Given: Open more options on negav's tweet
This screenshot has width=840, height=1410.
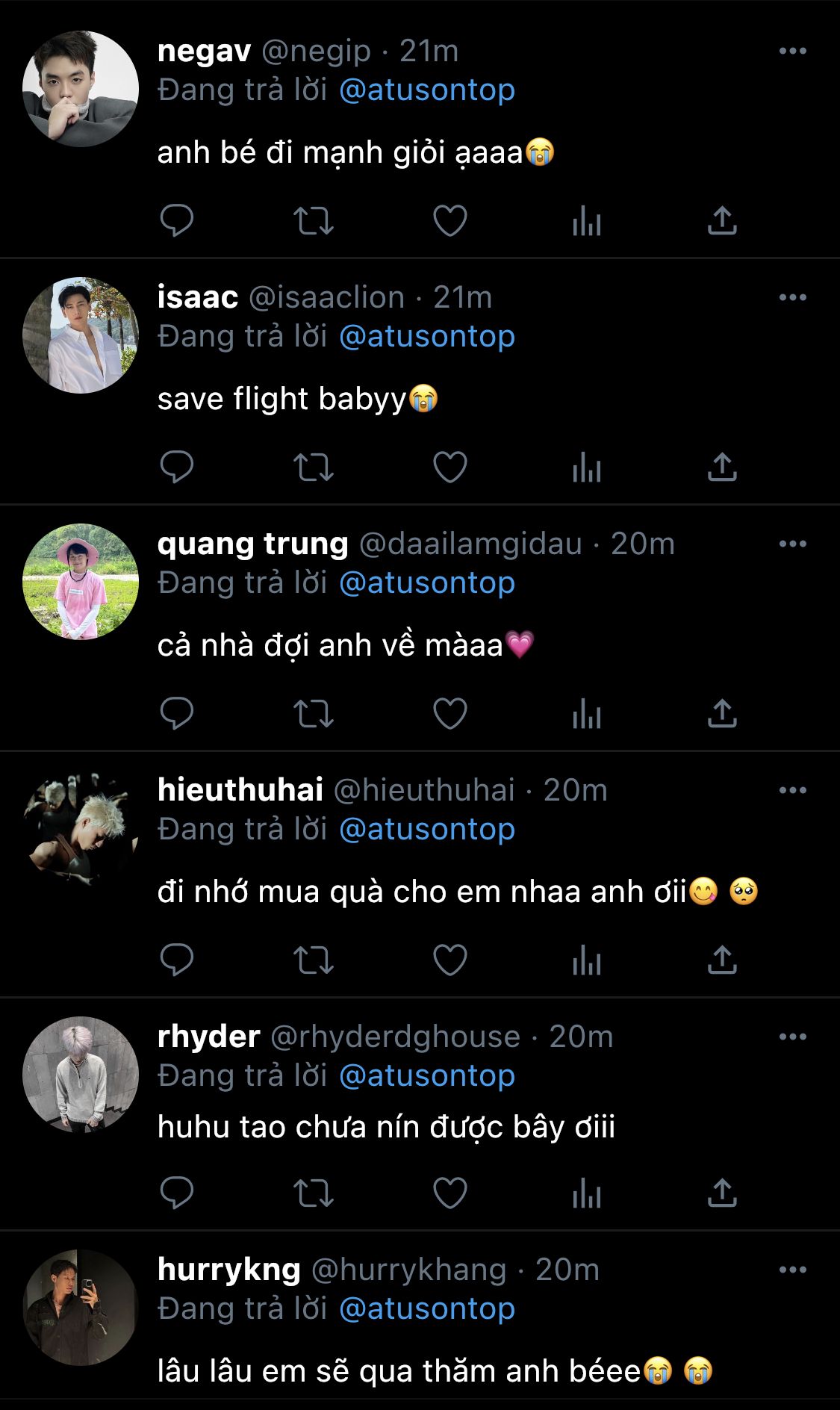Looking at the screenshot, I should [792, 51].
